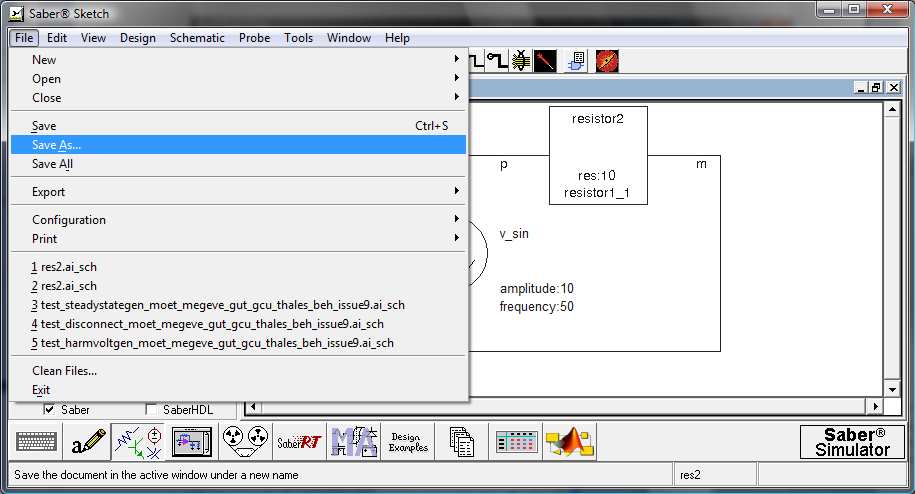
Task: Launch the SaberRT tool icon
Action: point(299,442)
